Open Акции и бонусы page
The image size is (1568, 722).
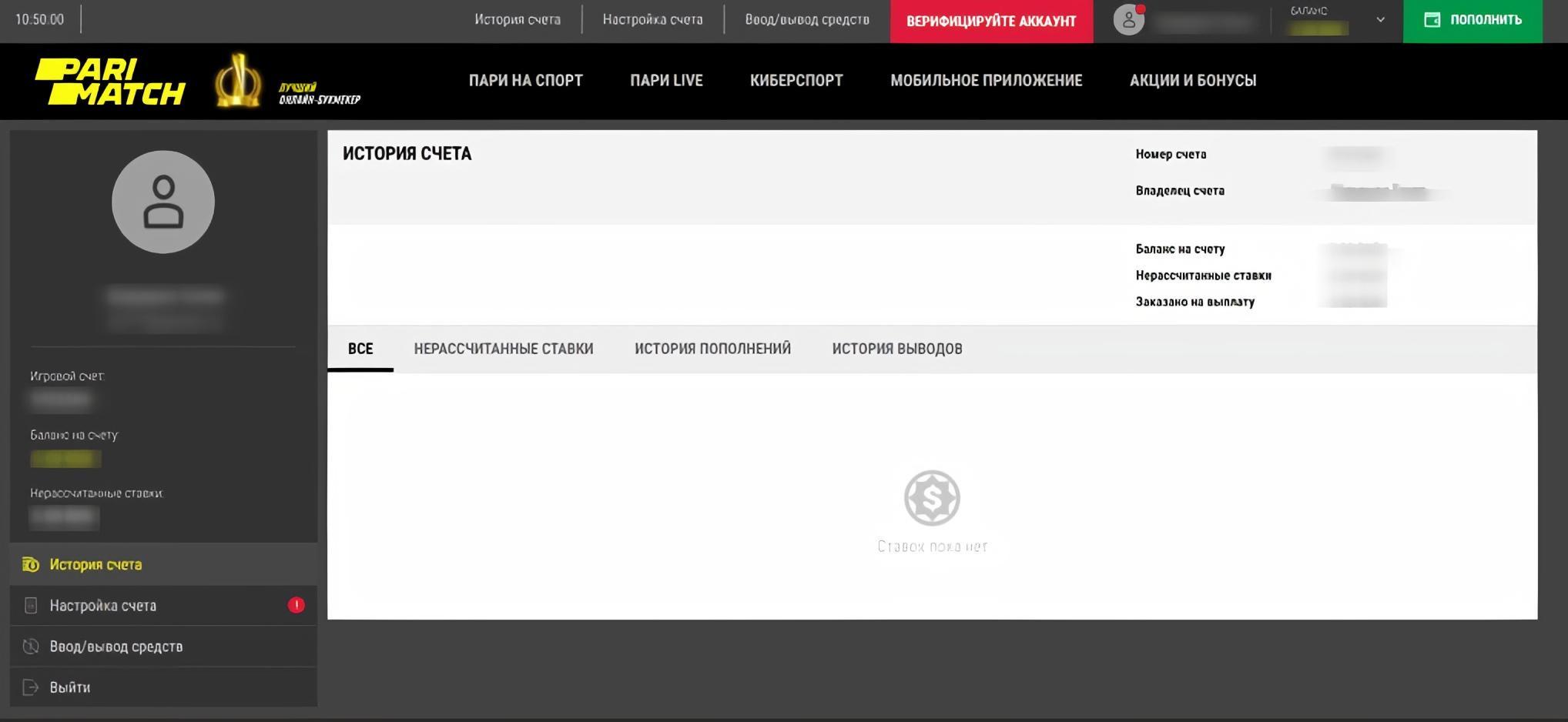1193,80
